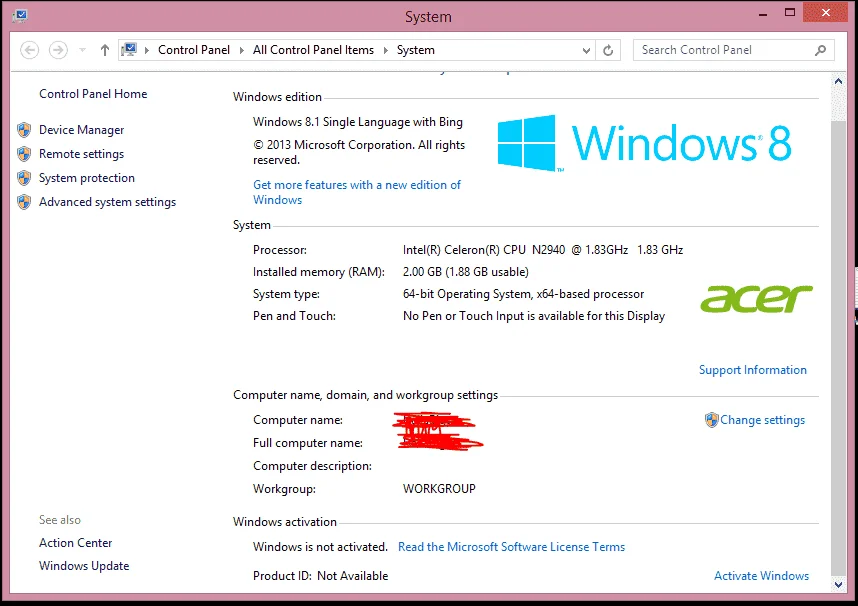Image resolution: width=858 pixels, height=606 pixels.
Task: Open System protection
Action: 86,178
